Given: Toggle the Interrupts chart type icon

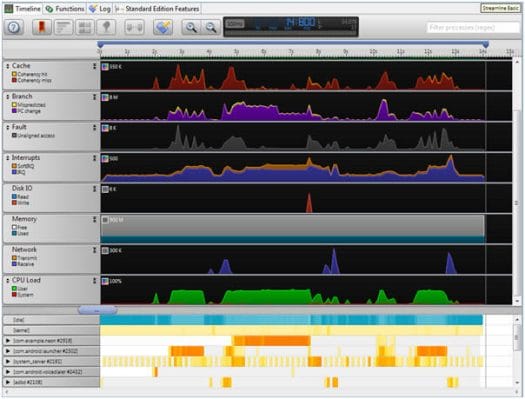Looking at the screenshot, I should tap(105, 158).
